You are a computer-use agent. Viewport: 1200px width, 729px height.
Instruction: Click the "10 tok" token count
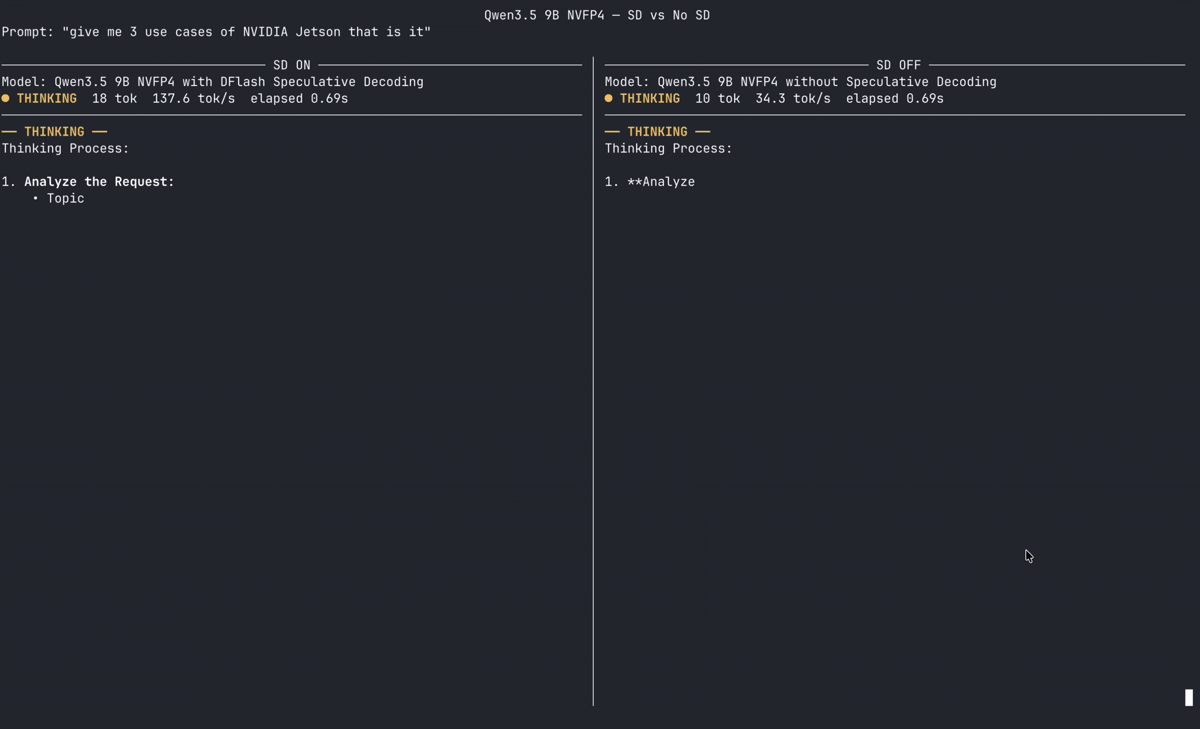click(x=717, y=99)
